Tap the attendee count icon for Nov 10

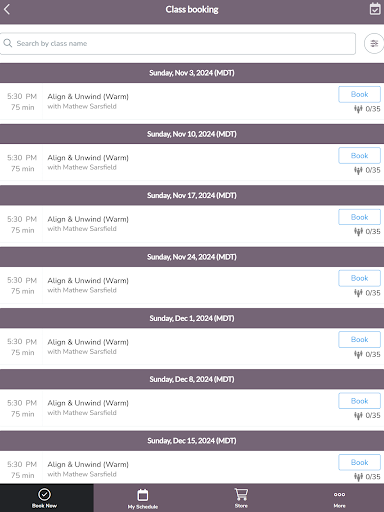click(x=358, y=170)
